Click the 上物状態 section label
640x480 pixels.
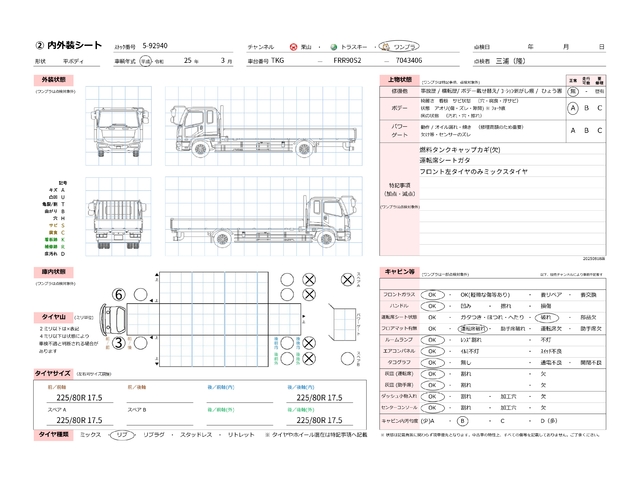pyautogui.click(x=399, y=78)
